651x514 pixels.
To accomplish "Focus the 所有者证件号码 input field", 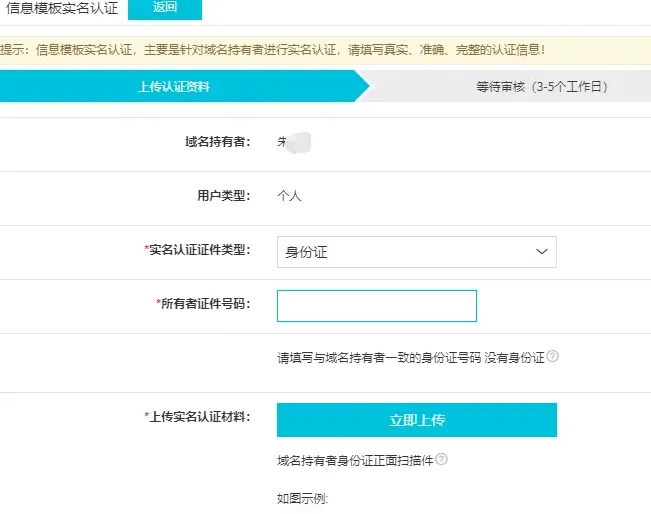I will [x=376, y=306].
